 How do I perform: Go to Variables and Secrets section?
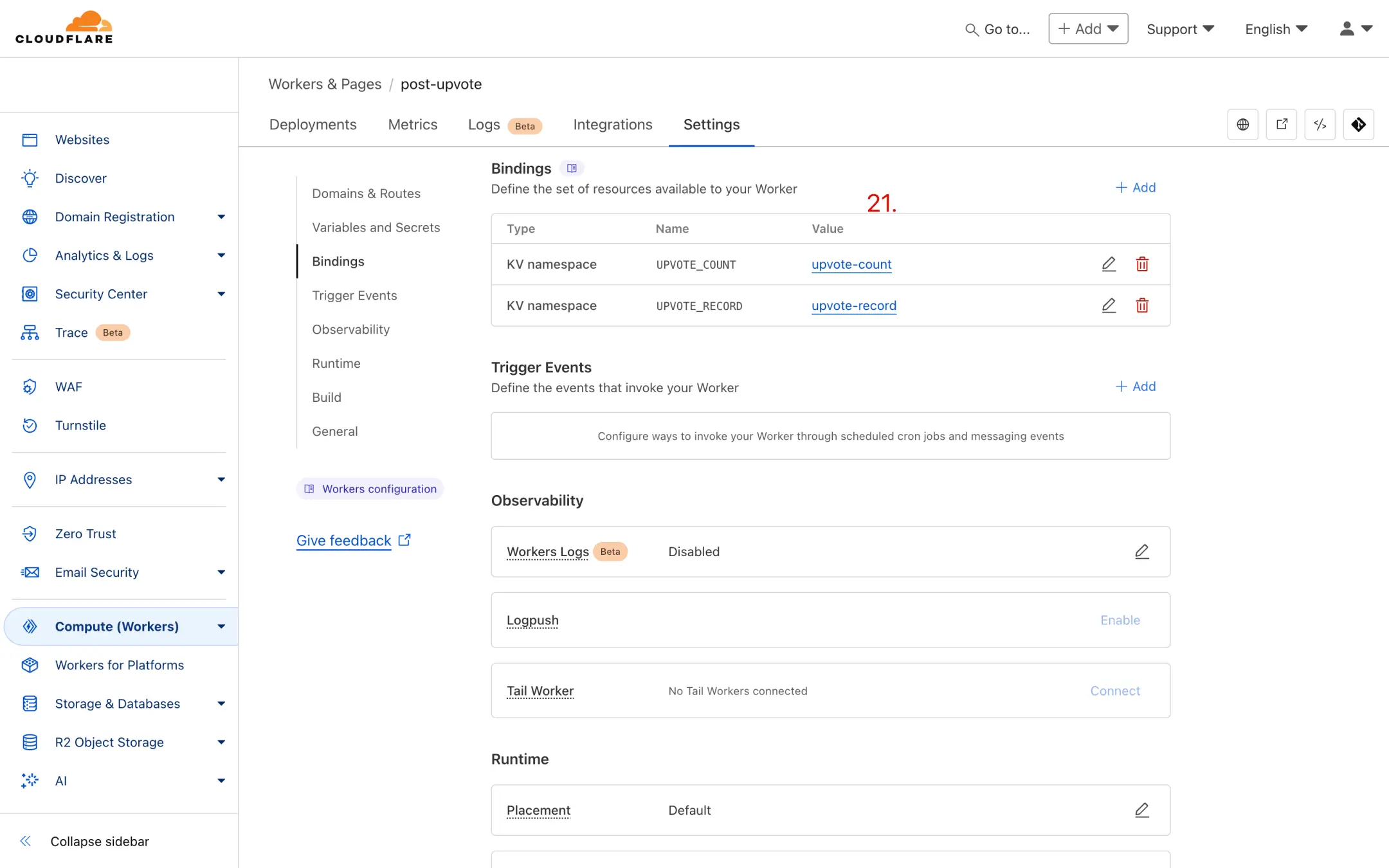376,228
